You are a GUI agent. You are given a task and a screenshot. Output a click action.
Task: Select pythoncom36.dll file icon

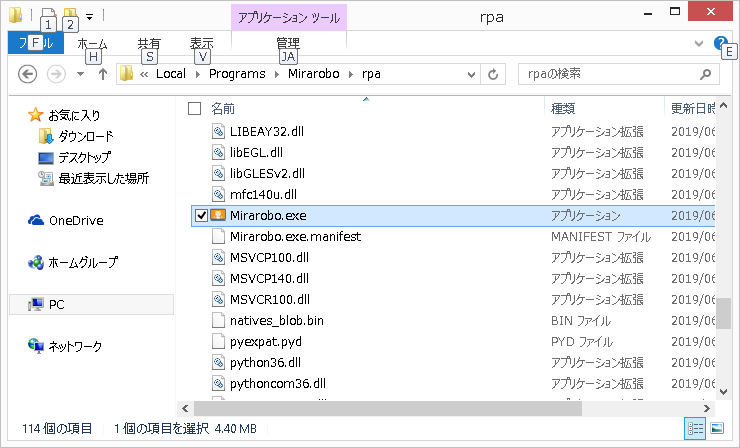pos(218,384)
